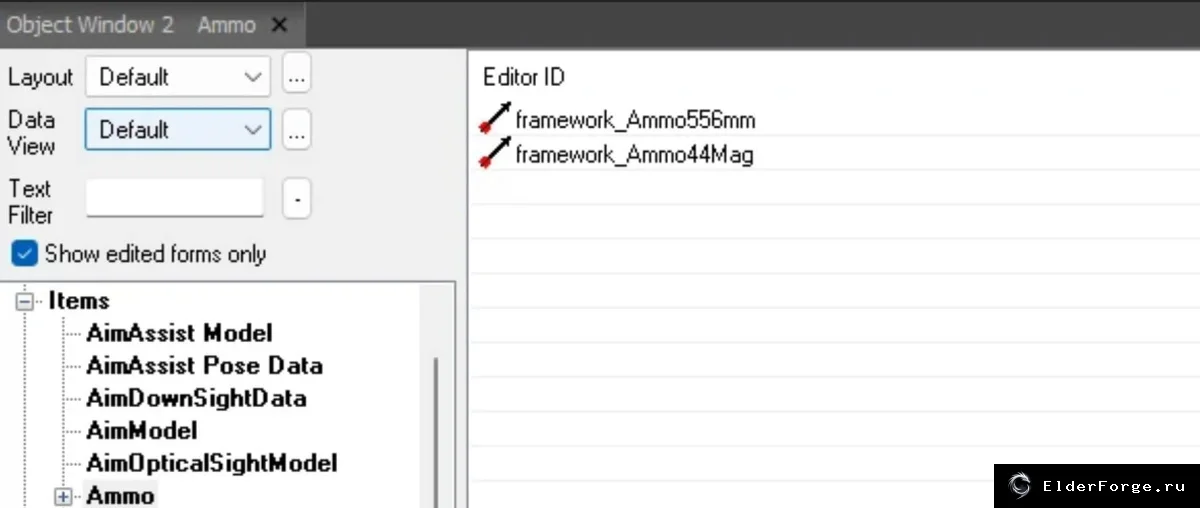This screenshot has width=1200, height=508.
Task: Open the Data View dropdown
Action: pyautogui.click(x=178, y=129)
